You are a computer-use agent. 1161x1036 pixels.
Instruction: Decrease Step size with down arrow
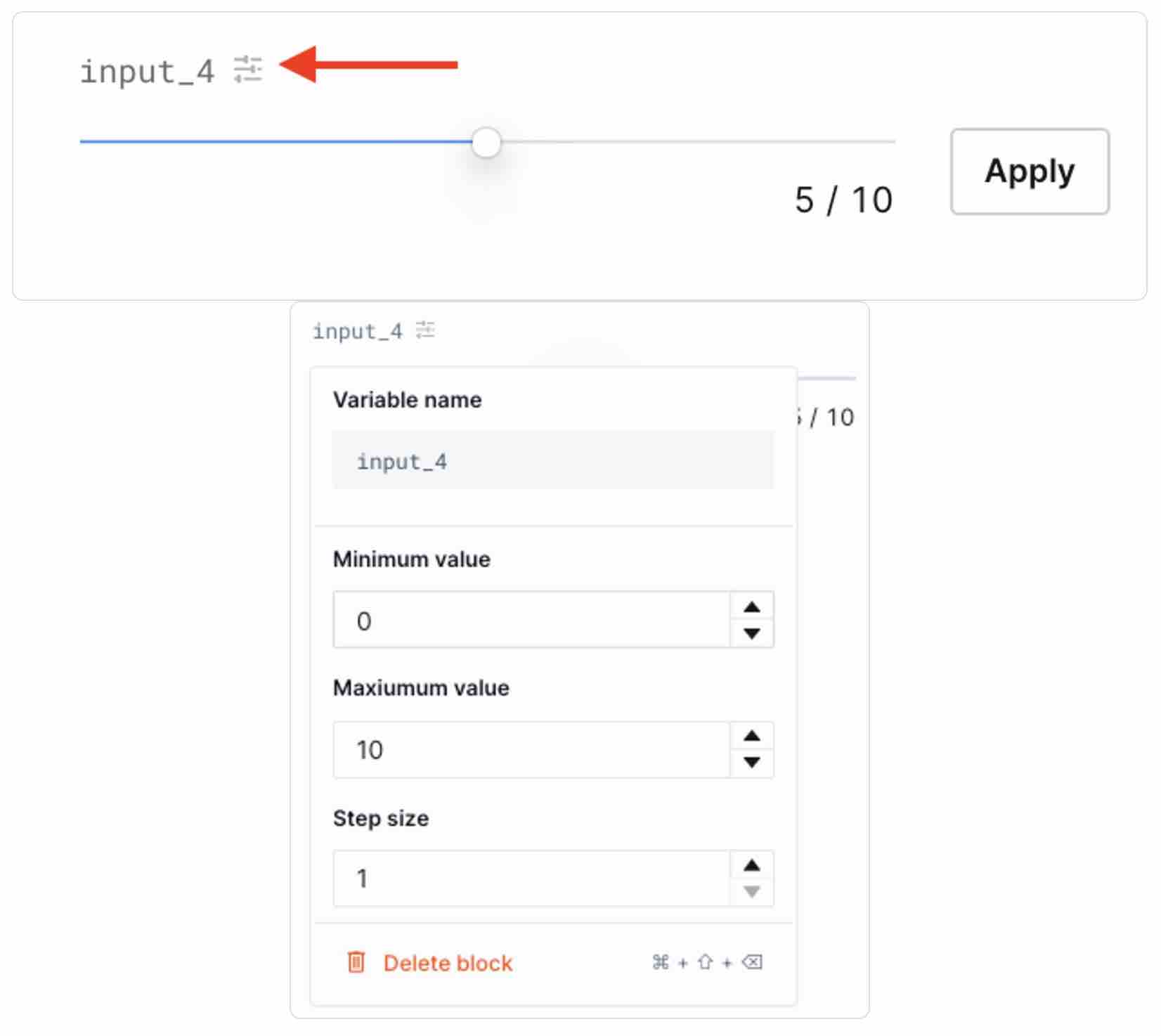(751, 892)
